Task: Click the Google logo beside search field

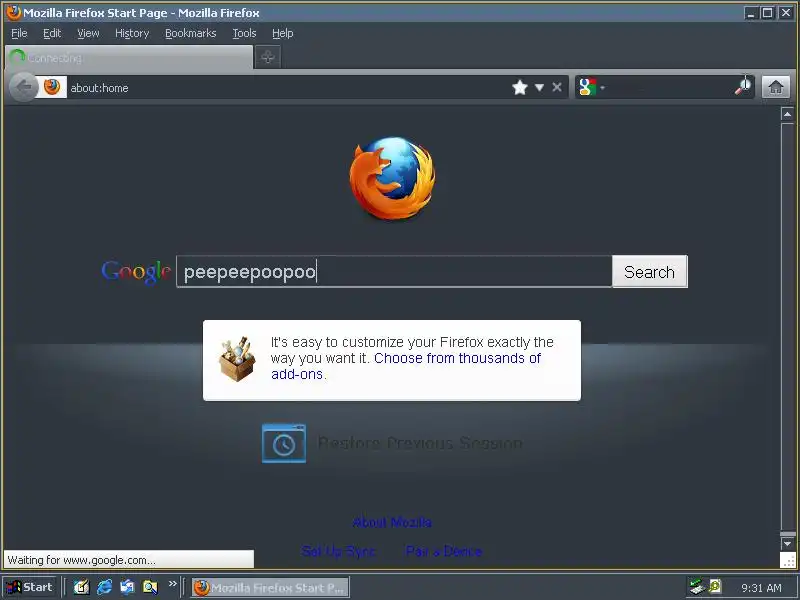Action: [x=136, y=272]
